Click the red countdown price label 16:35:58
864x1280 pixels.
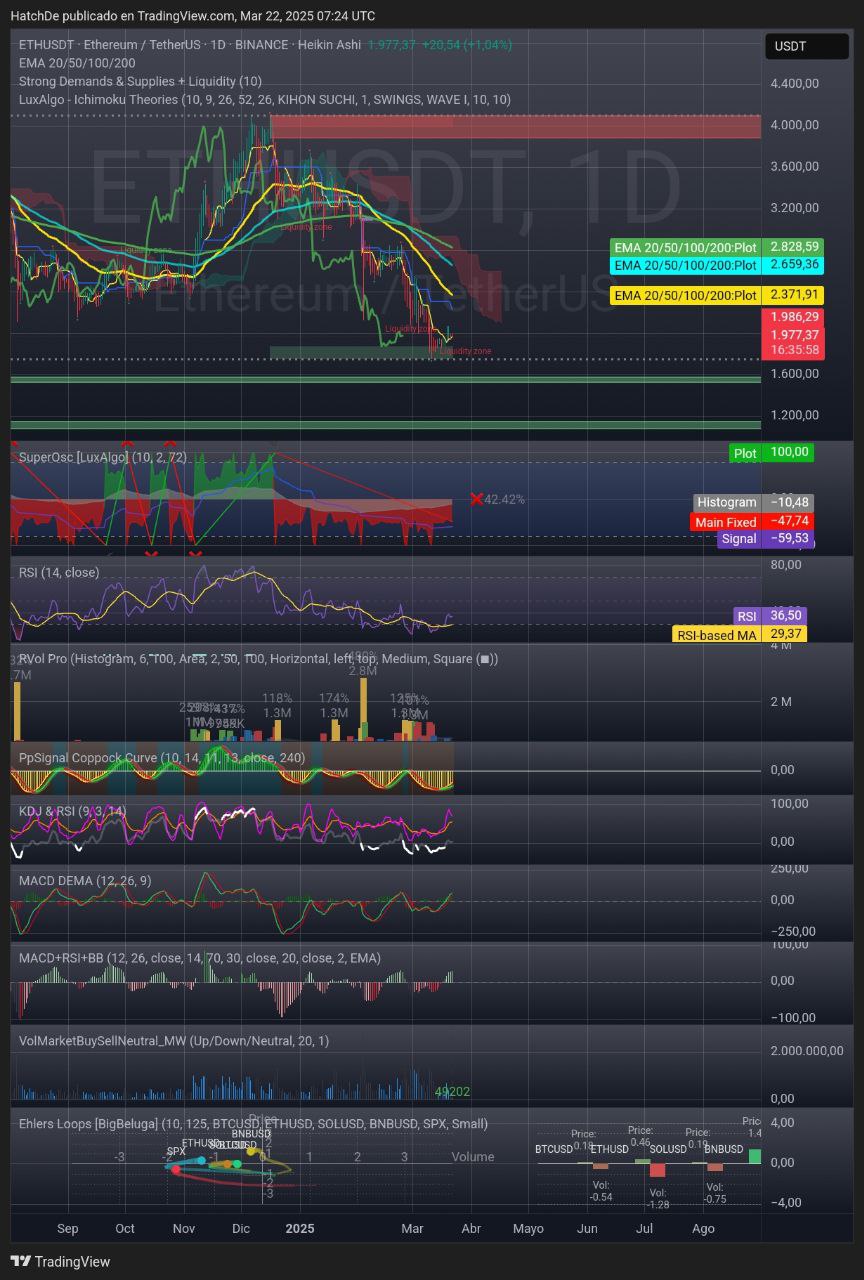coord(795,350)
